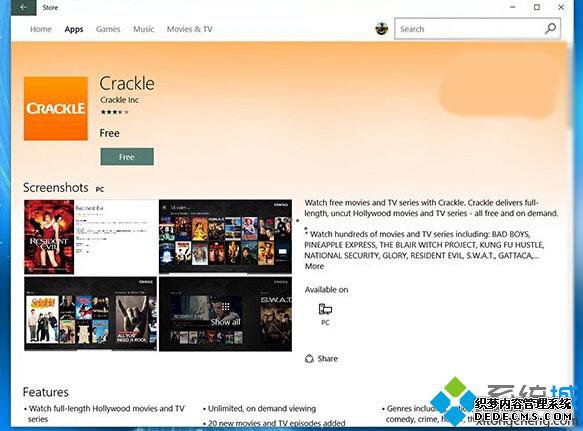The image size is (583, 431).
Task: Click the back arrow in Store title bar
Action: click(23, 7)
